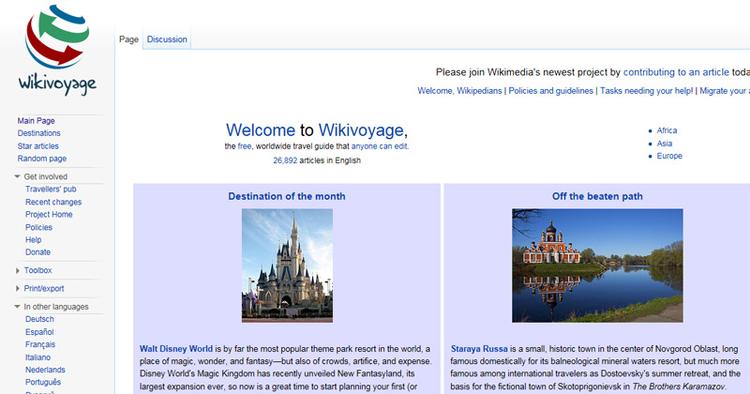Image resolution: width=750 pixels, height=394 pixels.
Task: Click the Wikivoyage logo
Action: click(x=57, y=50)
